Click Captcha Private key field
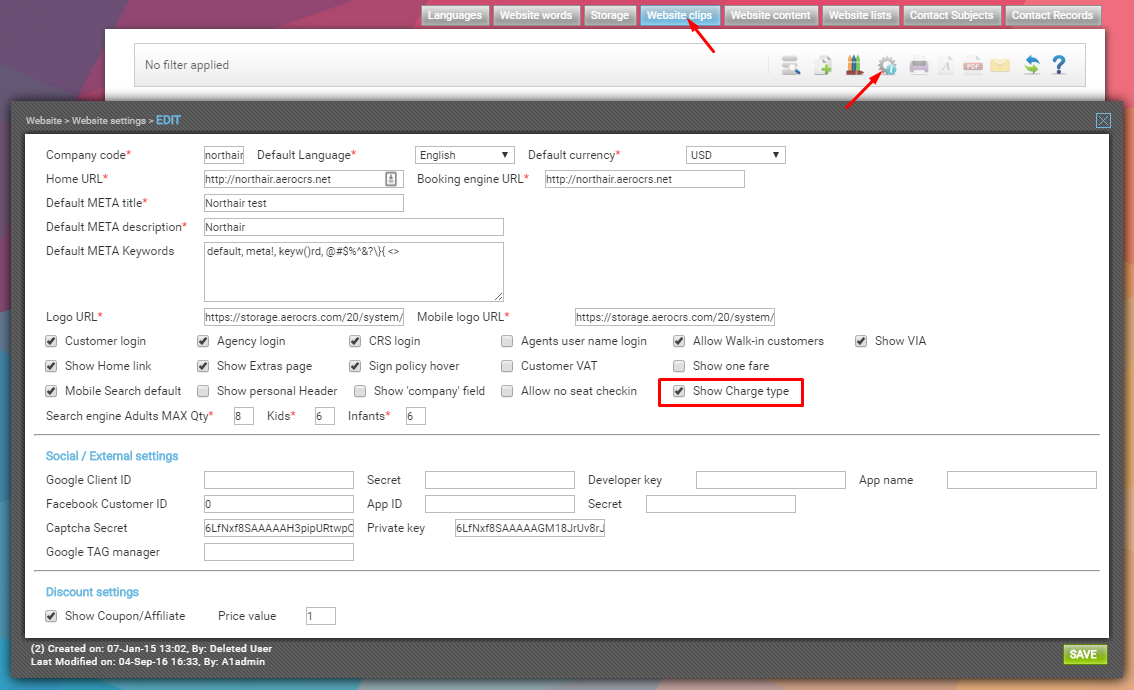The width and height of the screenshot is (1134, 690). click(529, 528)
